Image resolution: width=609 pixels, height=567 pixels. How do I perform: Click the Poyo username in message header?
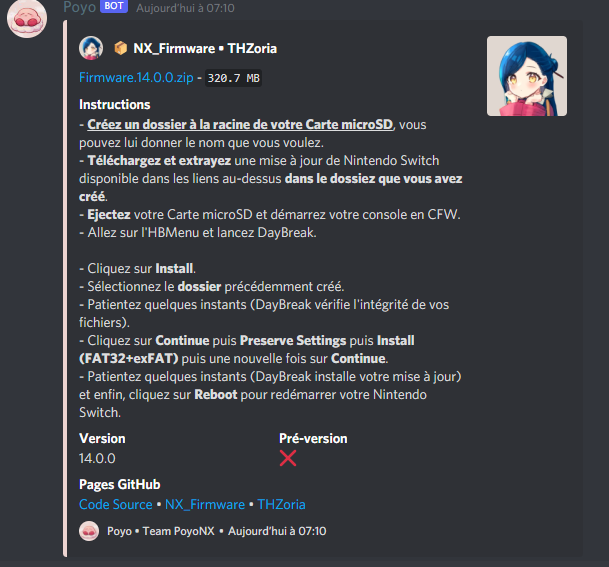[80, 7]
